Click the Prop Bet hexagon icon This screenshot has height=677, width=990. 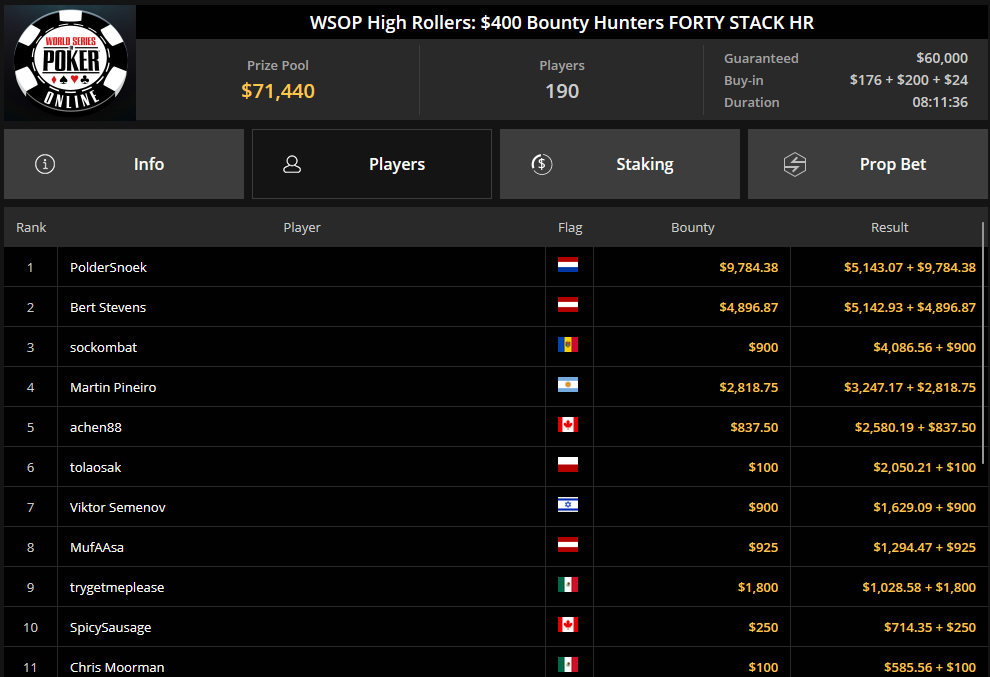pyautogui.click(x=794, y=164)
